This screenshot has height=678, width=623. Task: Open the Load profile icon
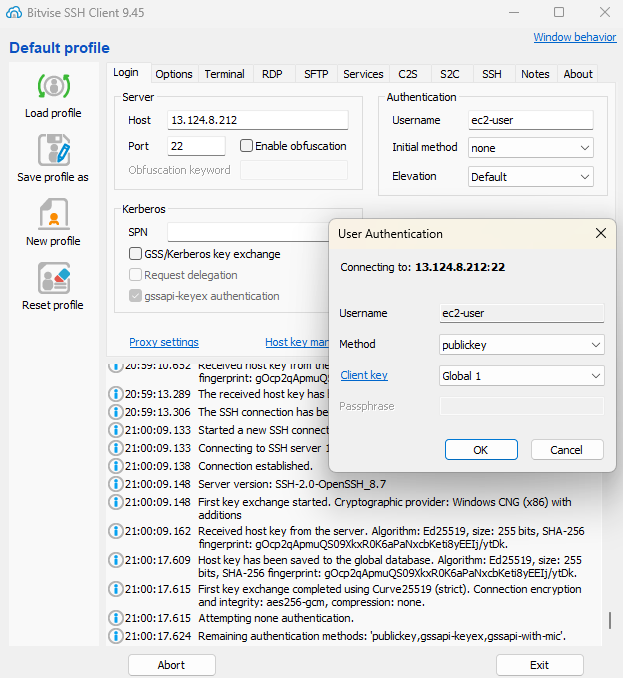pyautogui.click(x=53, y=86)
